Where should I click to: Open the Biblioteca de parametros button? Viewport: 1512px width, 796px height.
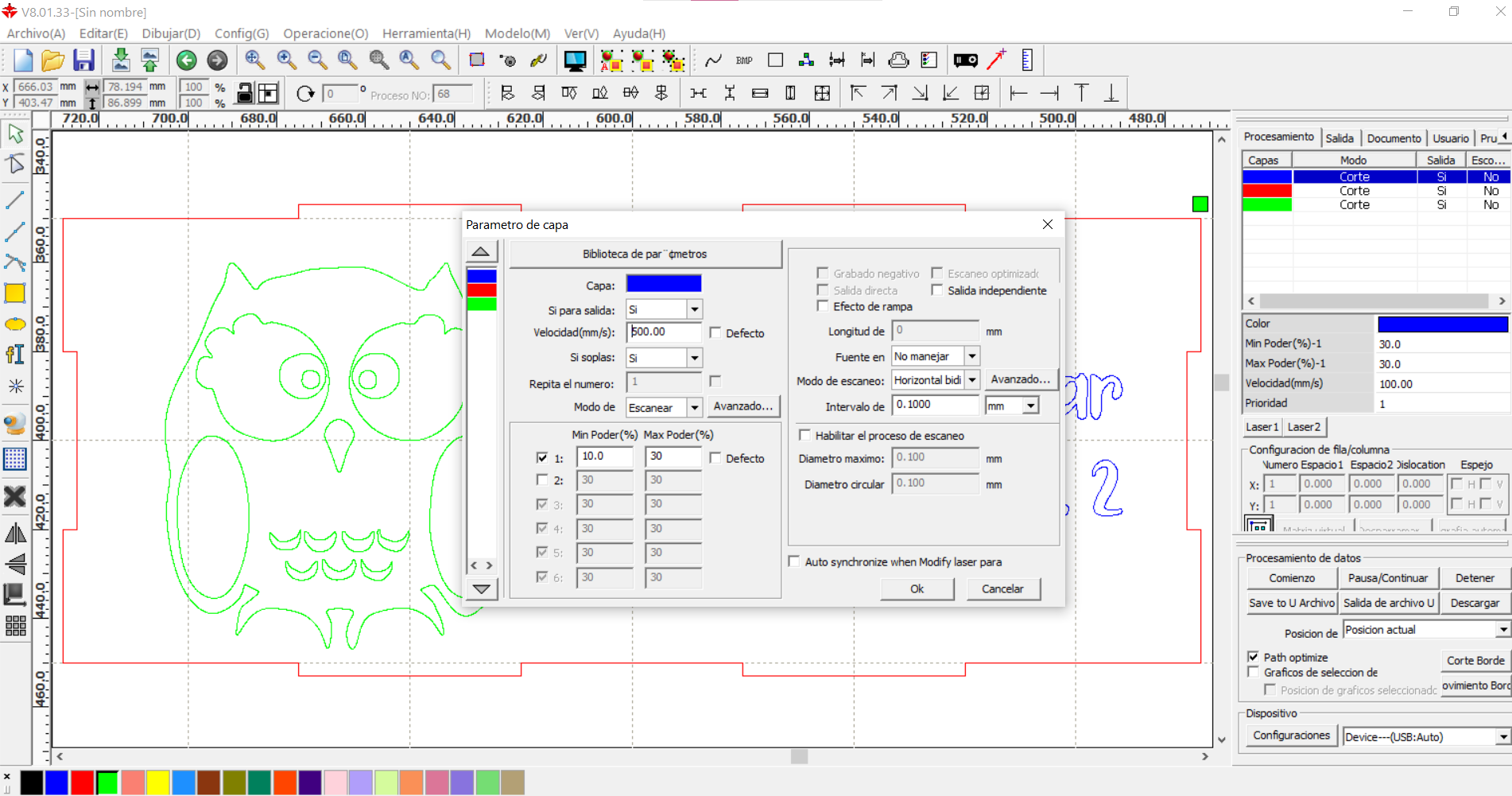point(645,254)
